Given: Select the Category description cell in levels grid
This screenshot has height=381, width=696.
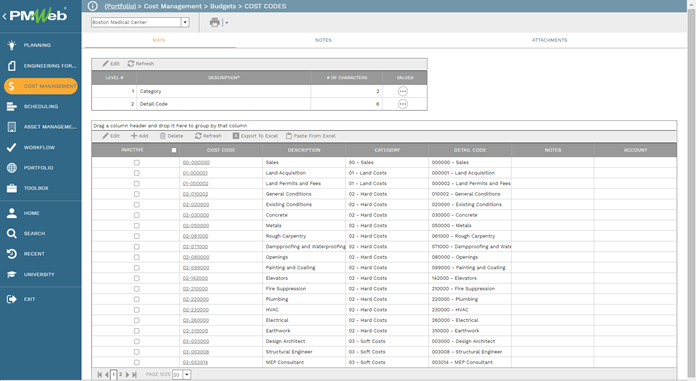Looking at the screenshot, I should tap(224, 91).
